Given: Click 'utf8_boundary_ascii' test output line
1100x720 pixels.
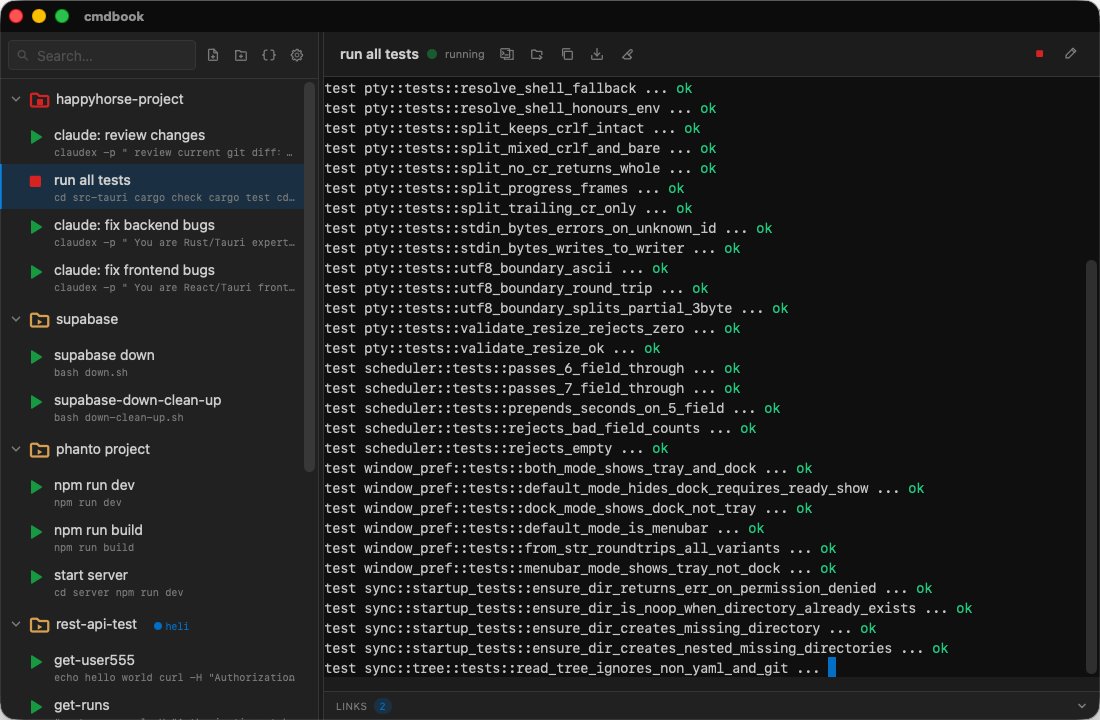Looking at the screenshot, I should (x=496, y=268).
